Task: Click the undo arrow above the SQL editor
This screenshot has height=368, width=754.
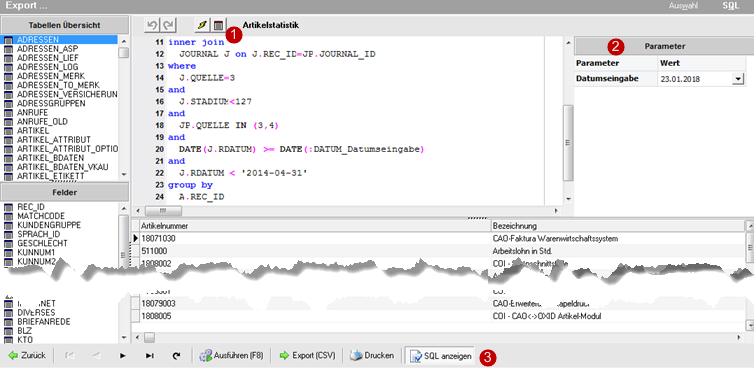Action: (x=152, y=25)
